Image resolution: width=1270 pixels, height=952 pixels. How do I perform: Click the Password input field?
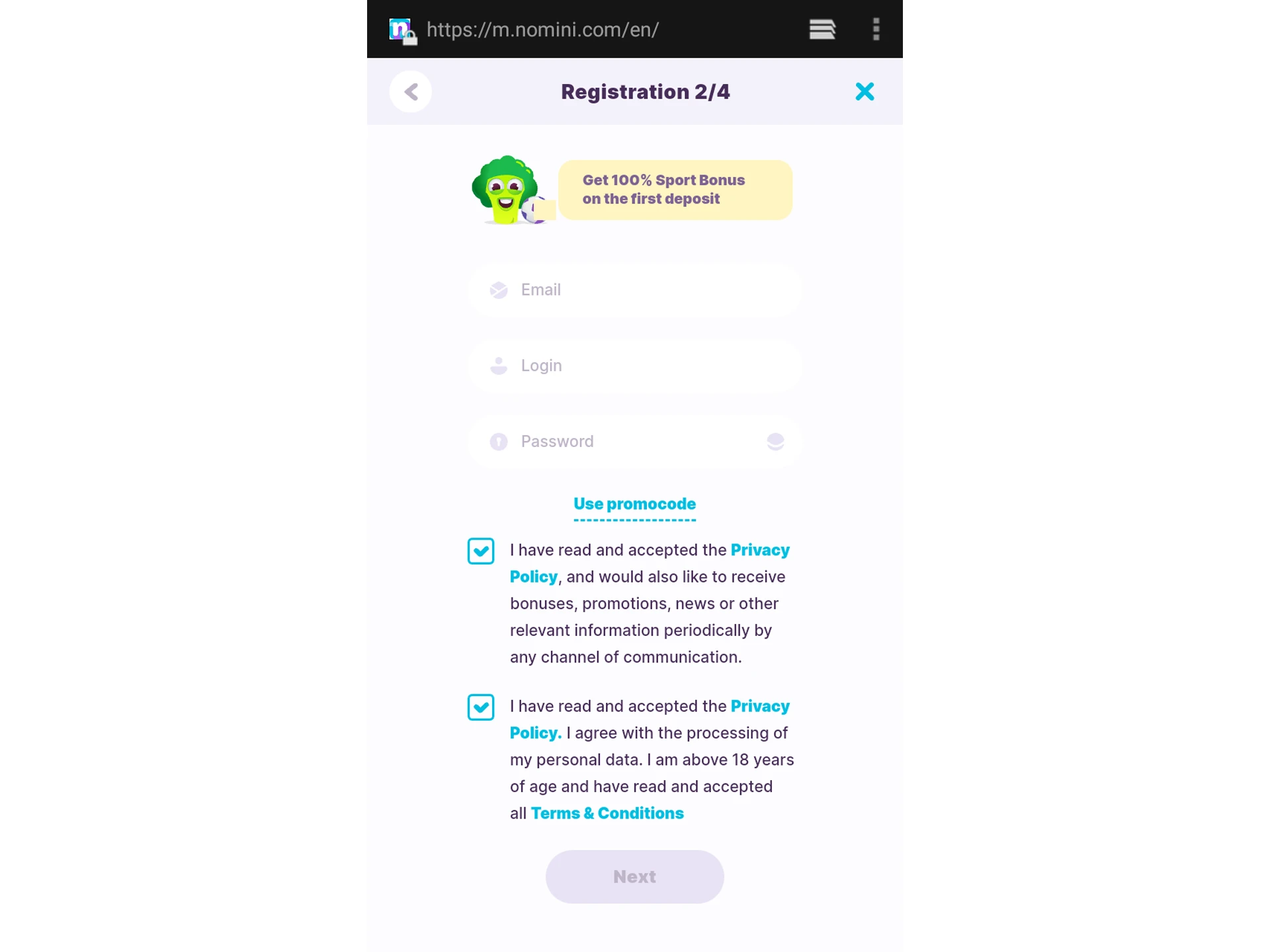point(635,441)
